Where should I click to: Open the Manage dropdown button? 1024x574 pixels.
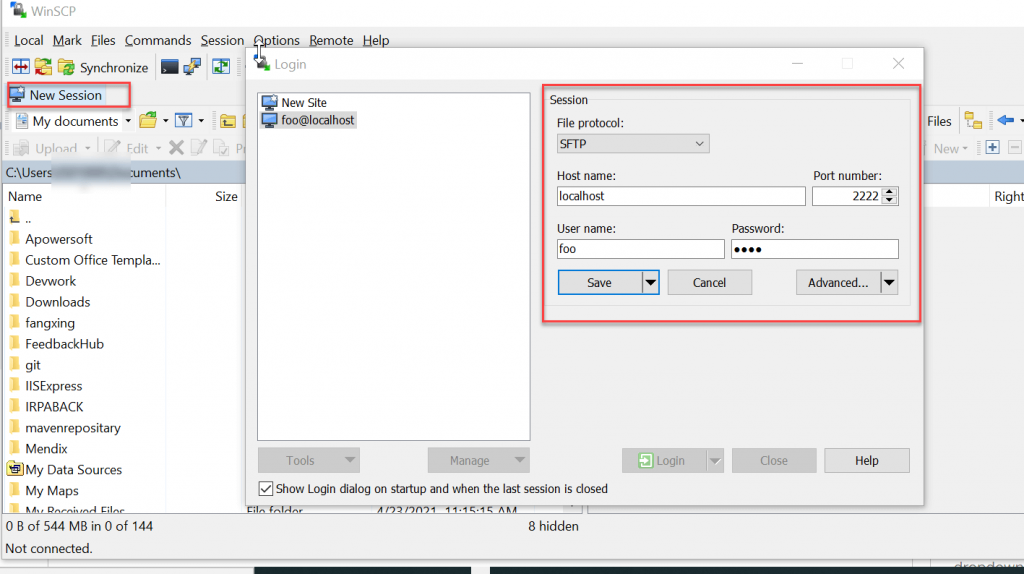478,460
